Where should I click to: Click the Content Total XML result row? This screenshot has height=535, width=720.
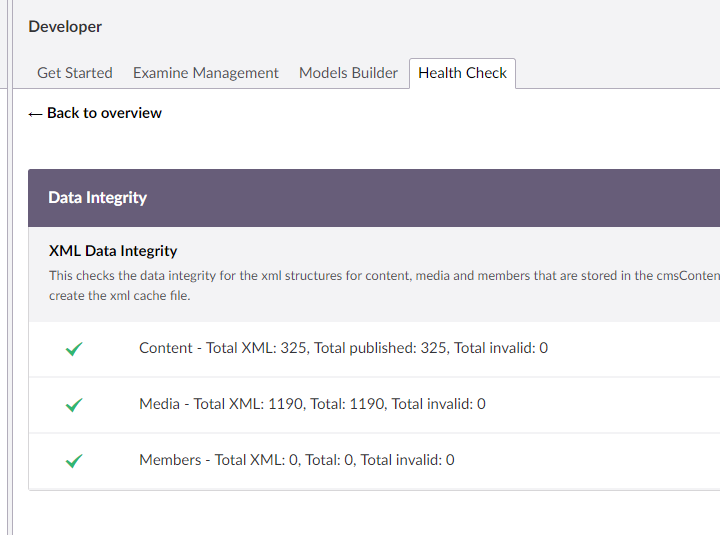click(343, 348)
